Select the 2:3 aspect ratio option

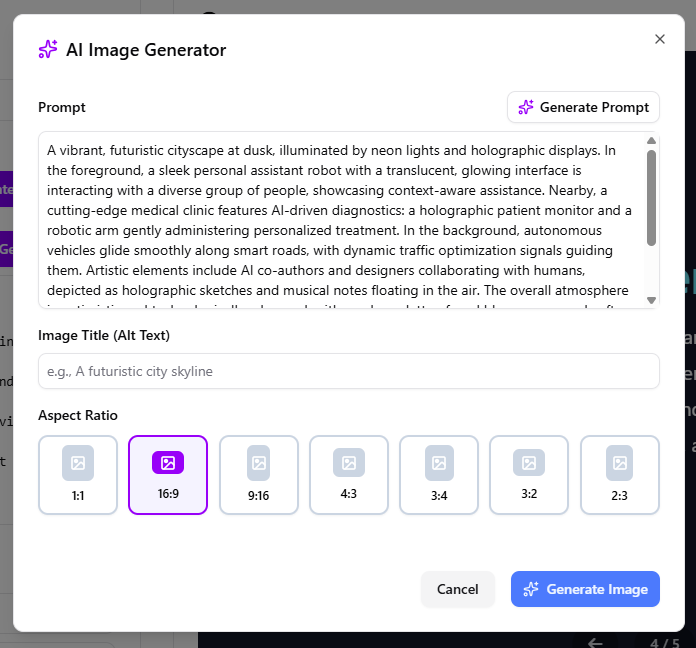click(620, 475)
